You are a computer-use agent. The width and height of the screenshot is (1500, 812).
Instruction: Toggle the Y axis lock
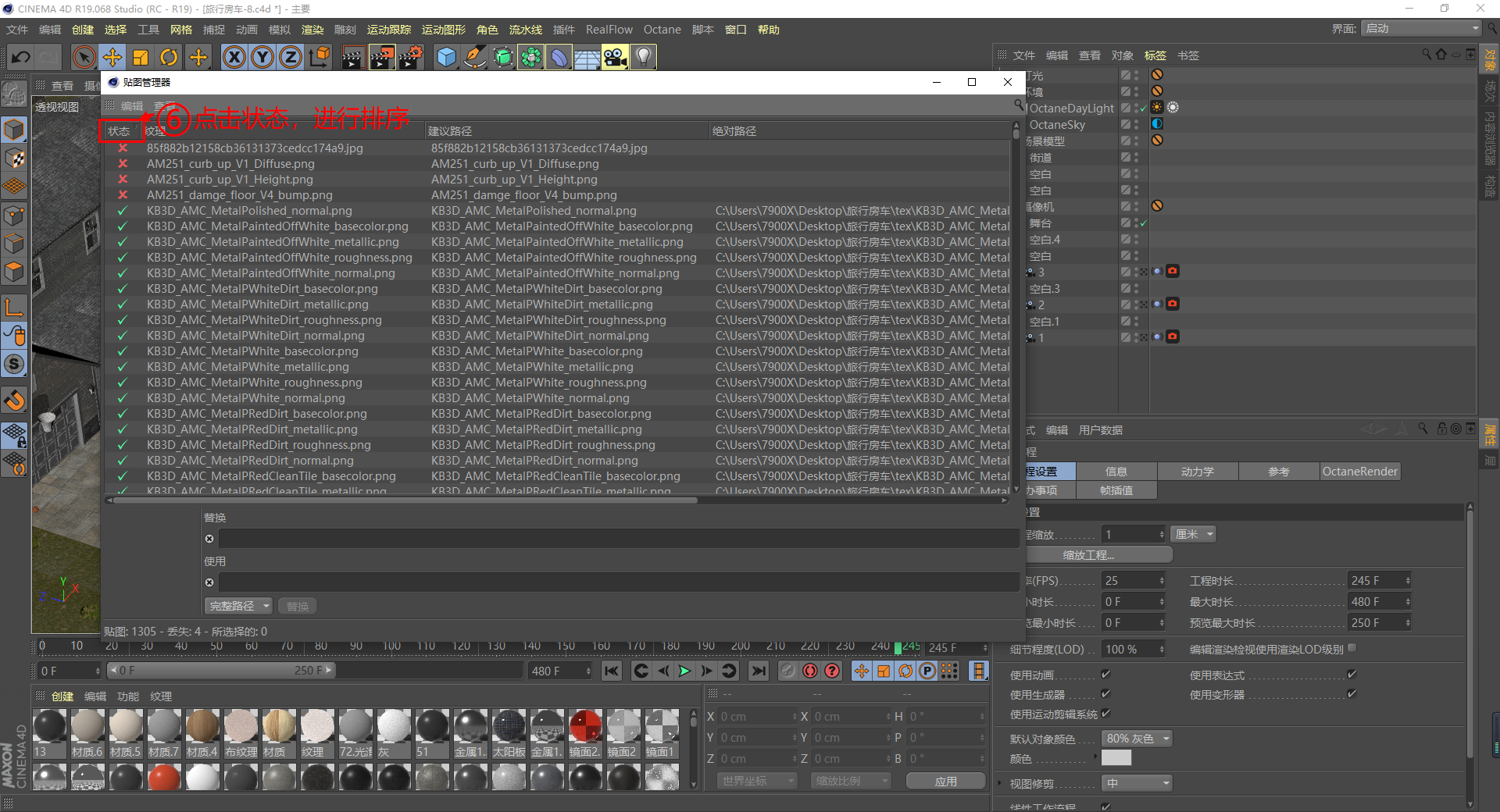(x=262, y=57)
